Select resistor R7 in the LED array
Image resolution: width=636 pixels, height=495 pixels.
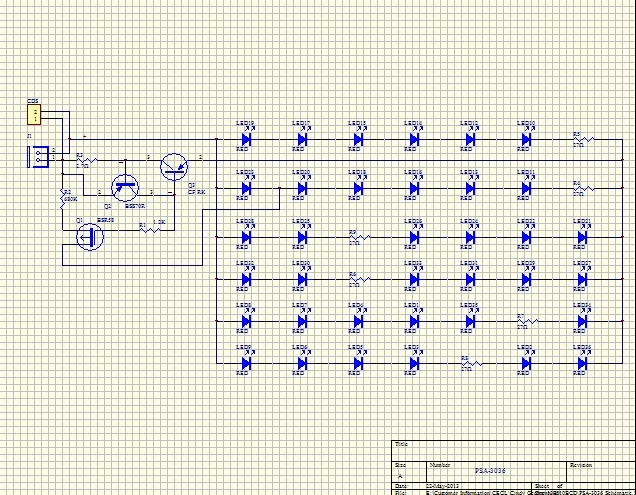pos(528,321)
